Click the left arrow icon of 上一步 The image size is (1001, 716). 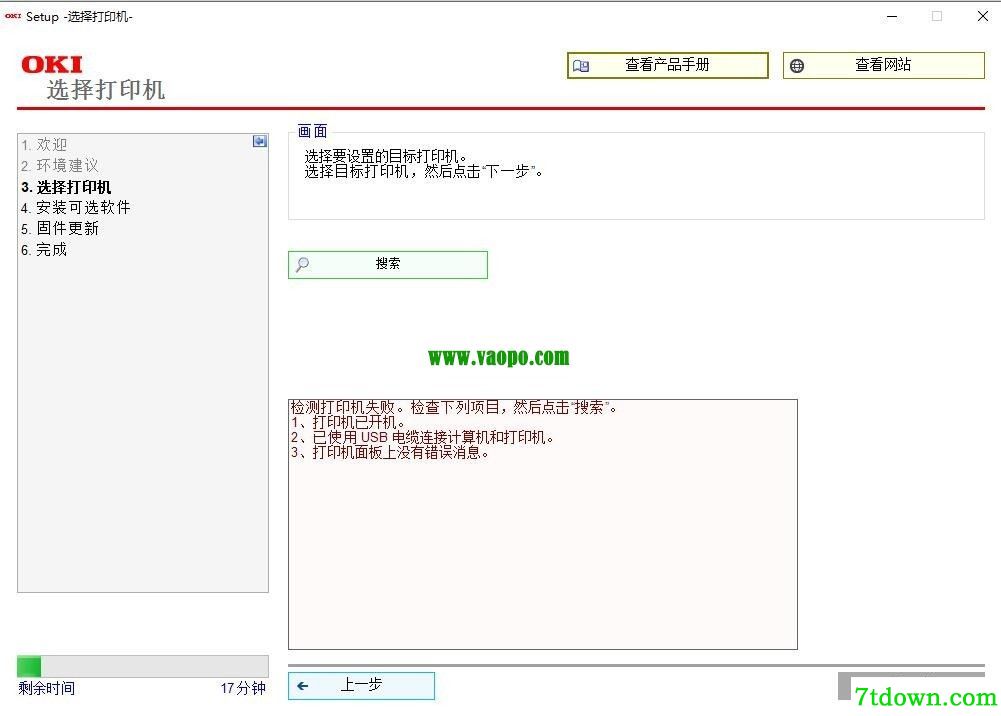point(303,686)
